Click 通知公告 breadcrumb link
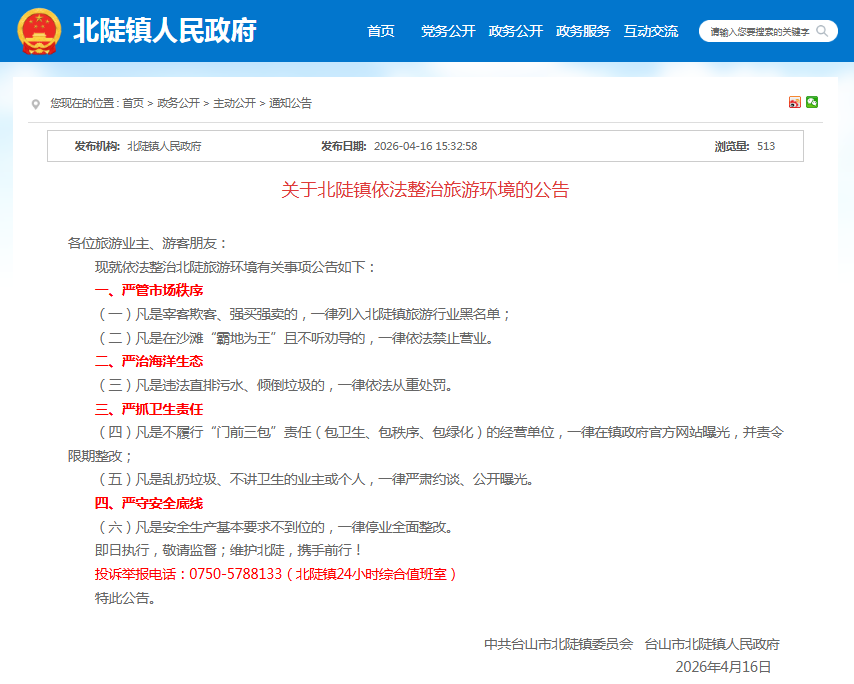 (290, 103)
